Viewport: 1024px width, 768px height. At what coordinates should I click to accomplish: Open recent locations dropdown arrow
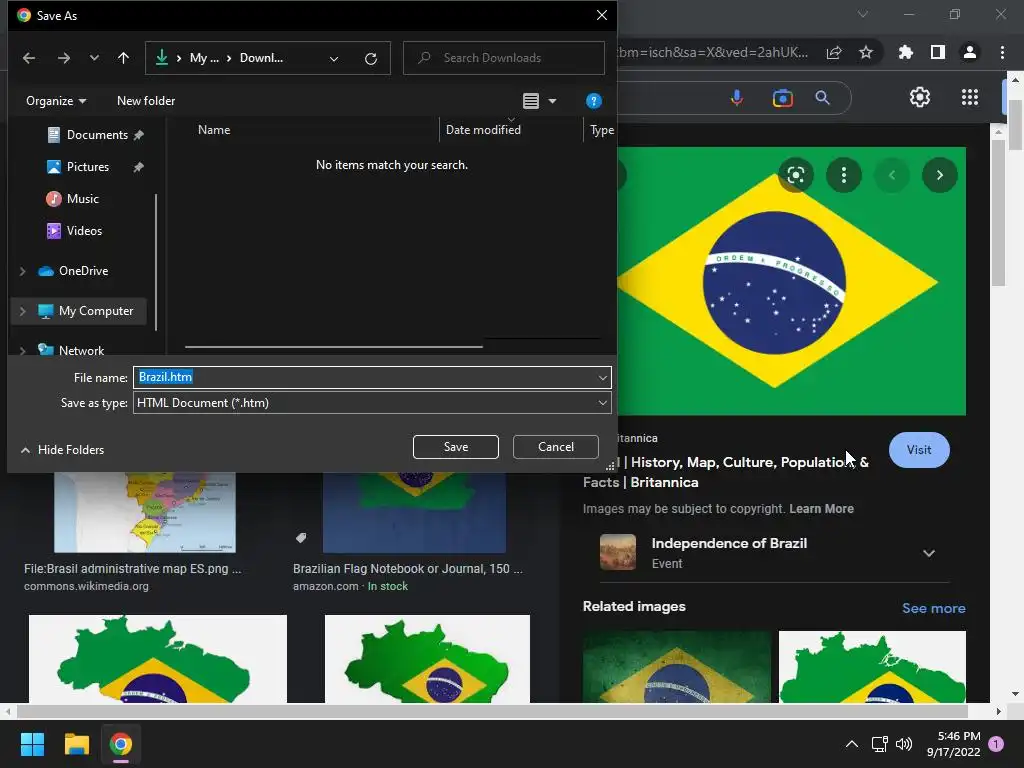(94, 58)
